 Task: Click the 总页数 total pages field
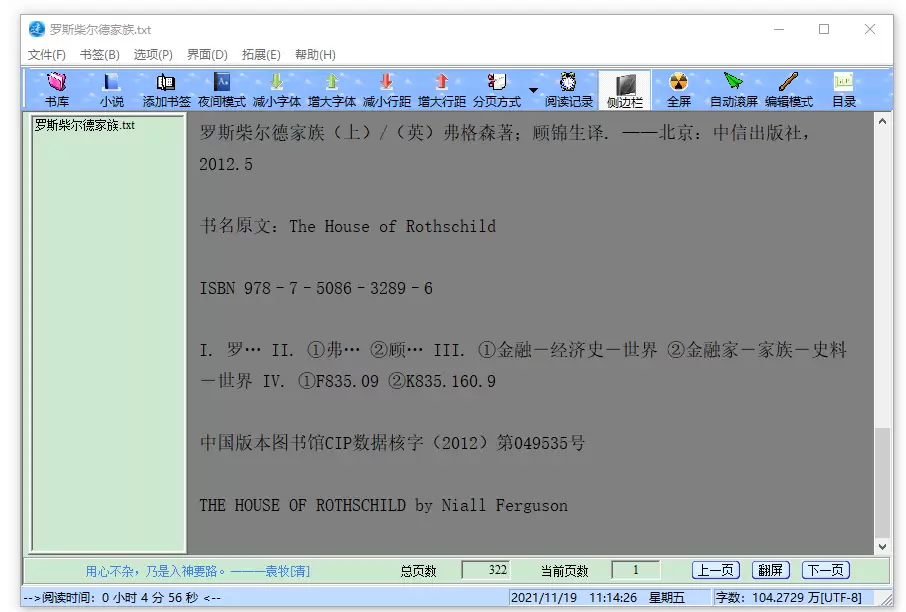coord(486,570)
